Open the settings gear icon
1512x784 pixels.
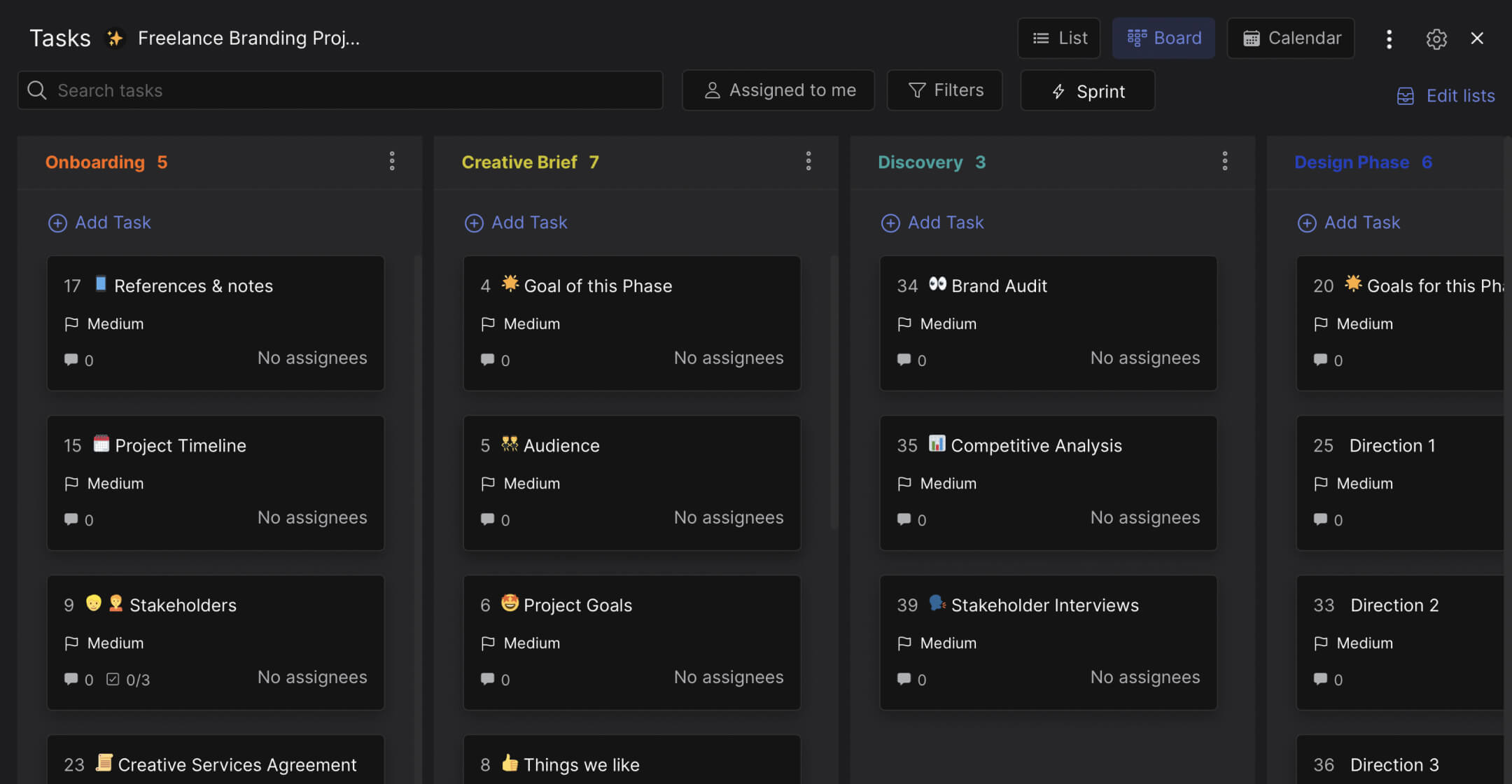point(1436,39)
